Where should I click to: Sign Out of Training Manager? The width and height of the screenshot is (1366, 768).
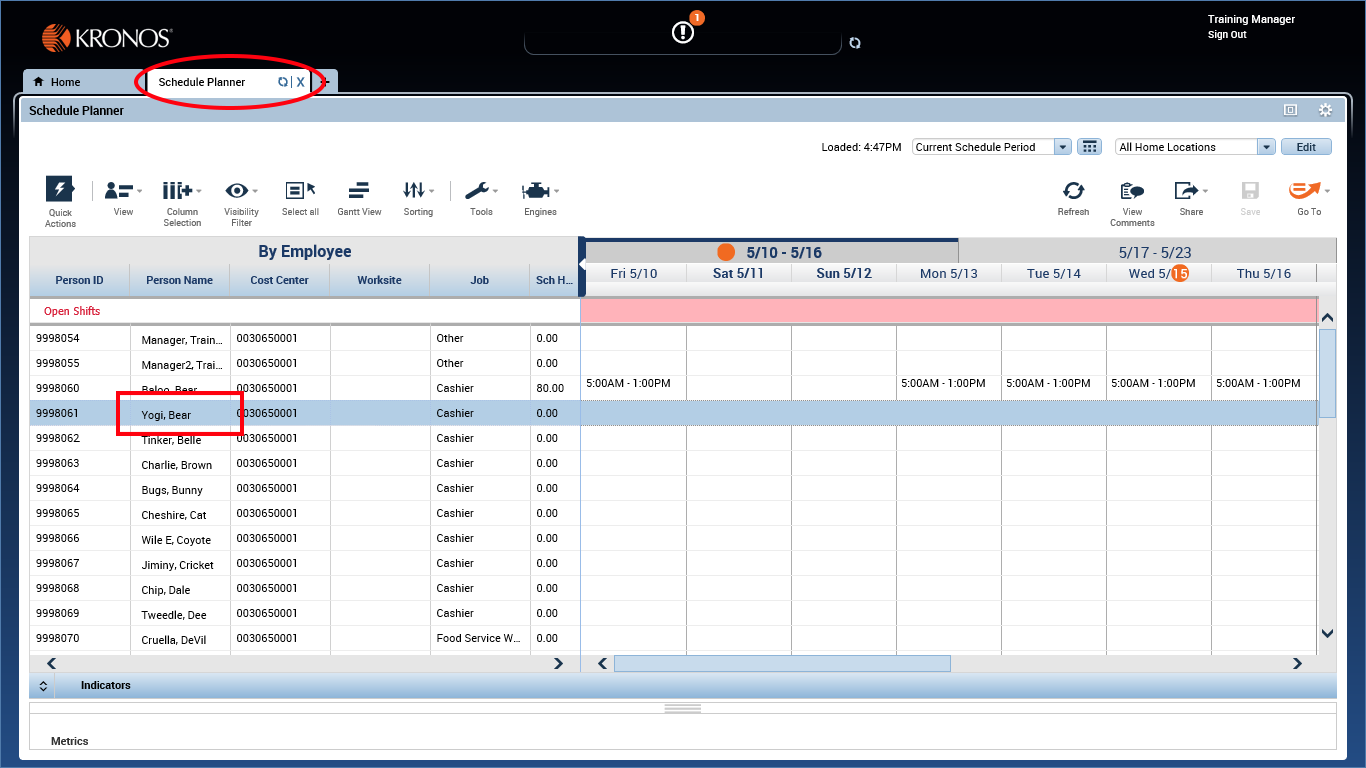click(1226, 34)
